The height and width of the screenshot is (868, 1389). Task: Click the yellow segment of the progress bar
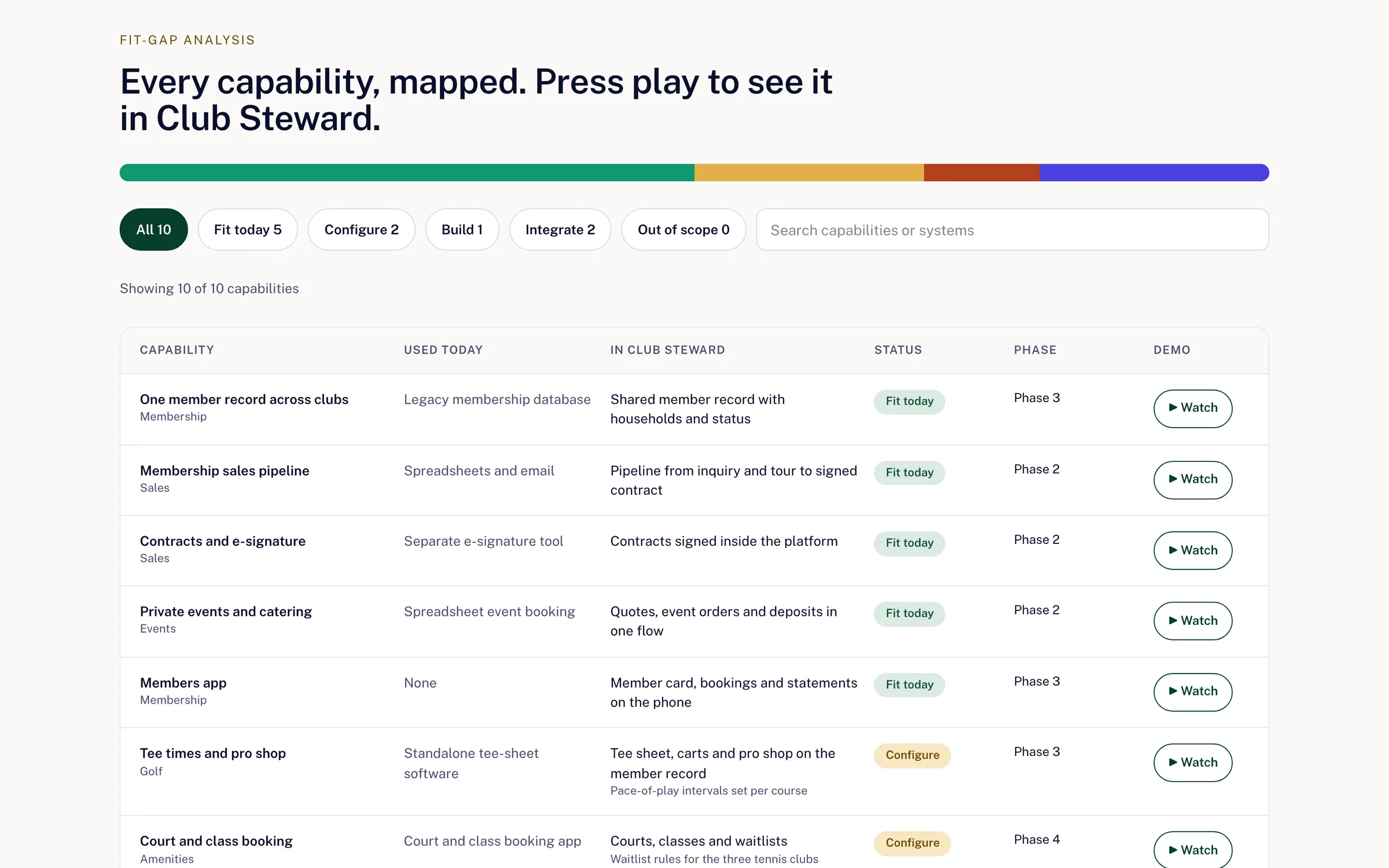pyautogui.click(x=809, y=172)
